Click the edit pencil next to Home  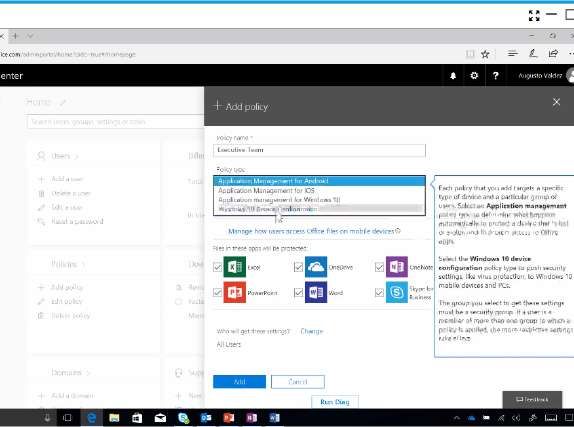point(63,103)
